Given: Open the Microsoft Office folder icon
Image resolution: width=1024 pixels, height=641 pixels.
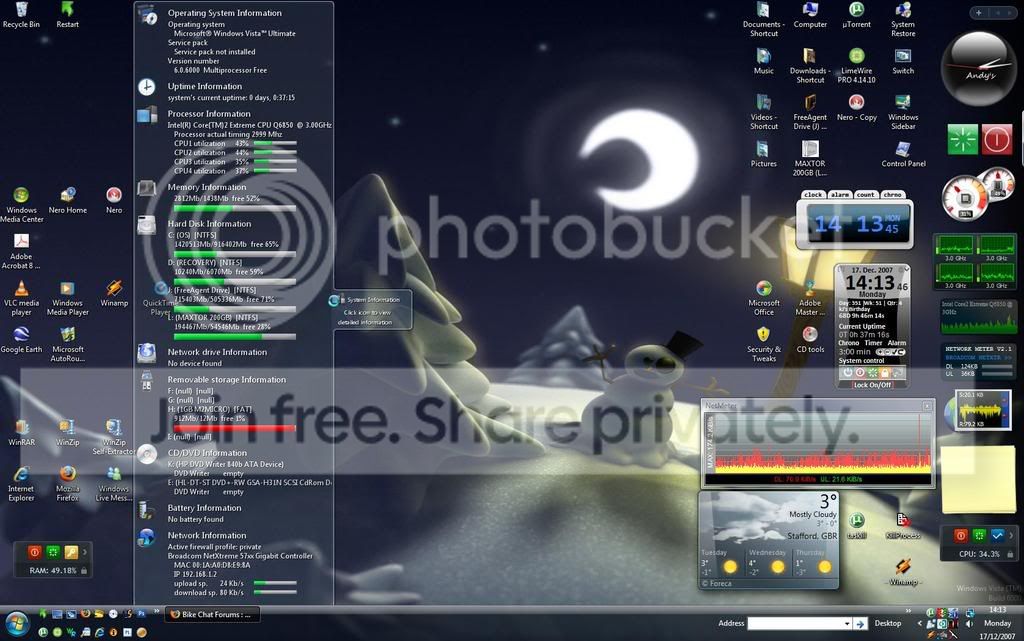Looking at the screenshot, I should tap(763, 298).
